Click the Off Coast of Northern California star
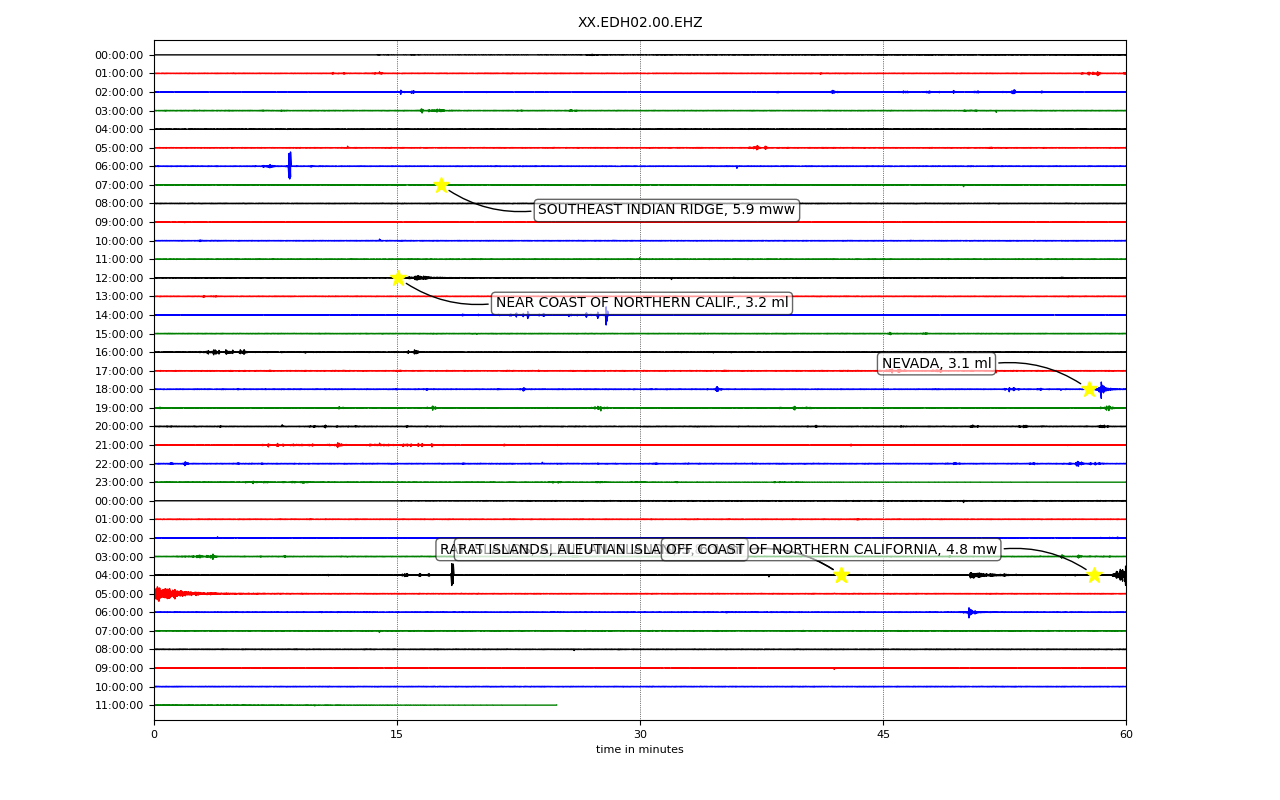This screenshot has width=1280, height=800. (1094, 575)
